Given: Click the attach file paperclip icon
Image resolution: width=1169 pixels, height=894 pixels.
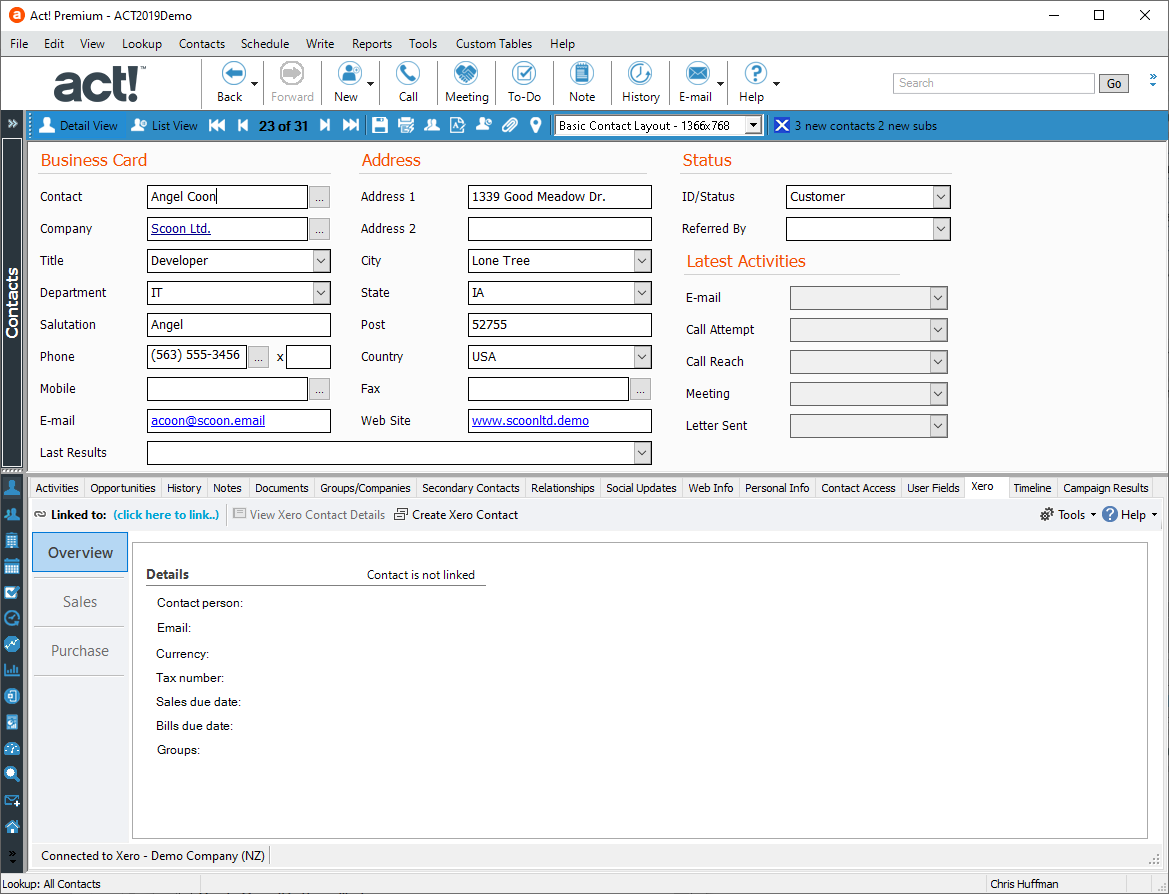Looking at the screenshot, I should 510,125.
